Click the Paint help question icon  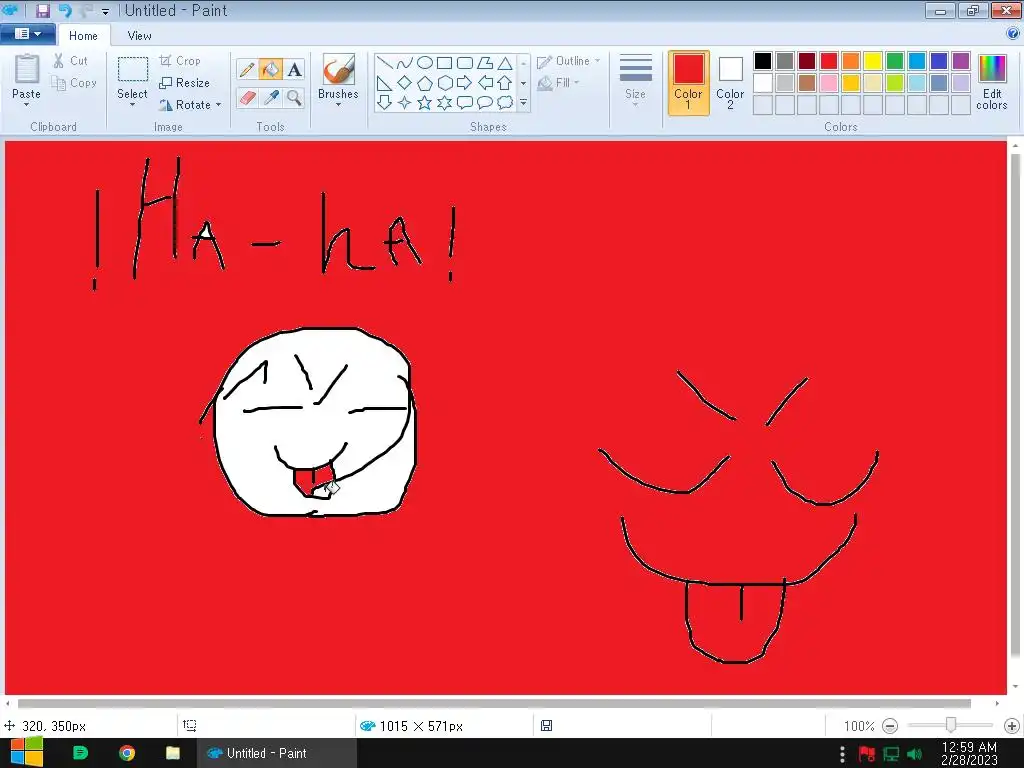pyautogui.click(x=1013, y=34)
